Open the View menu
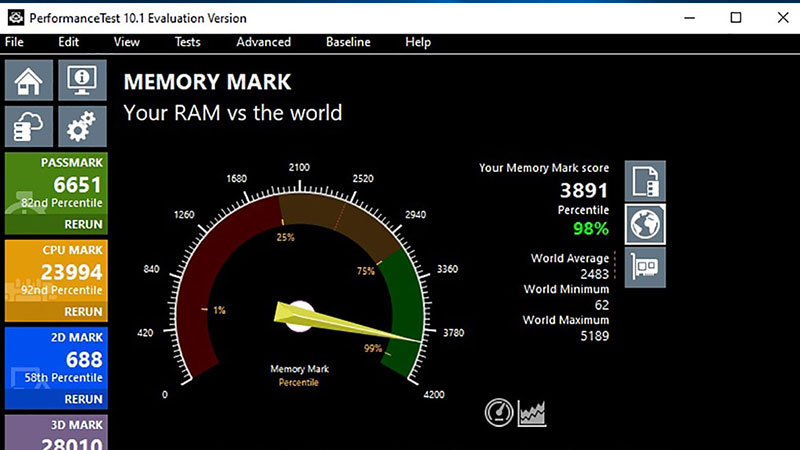This screenshot has width=800, height=450. [127, 42]
